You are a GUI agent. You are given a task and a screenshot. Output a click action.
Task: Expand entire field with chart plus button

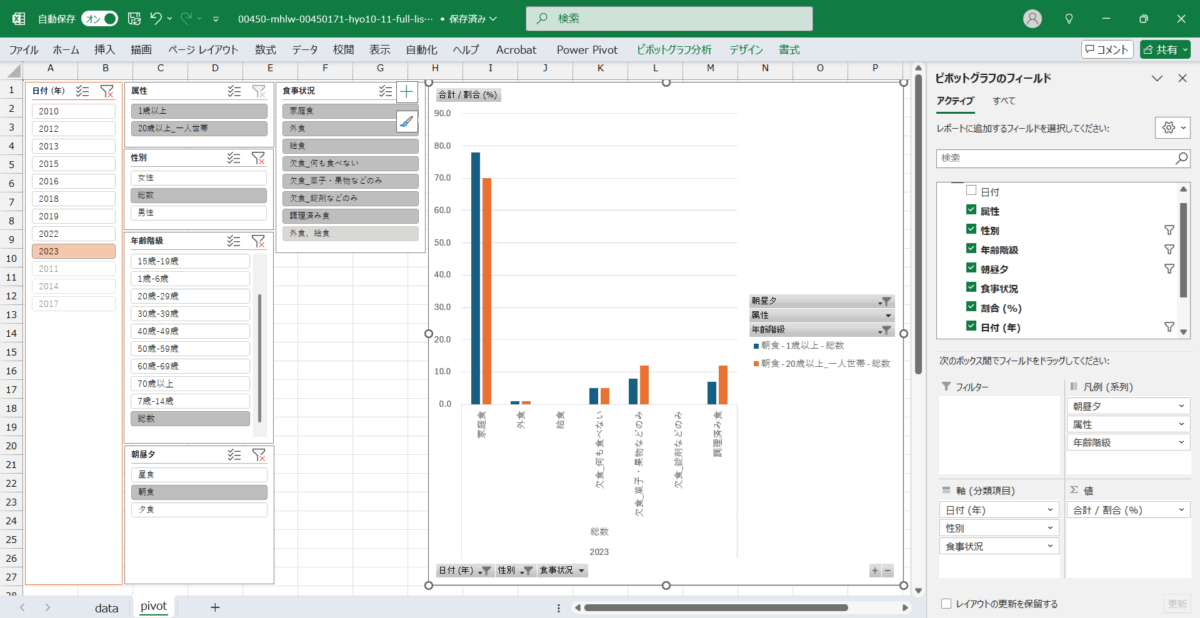click(x=875, y=571)
